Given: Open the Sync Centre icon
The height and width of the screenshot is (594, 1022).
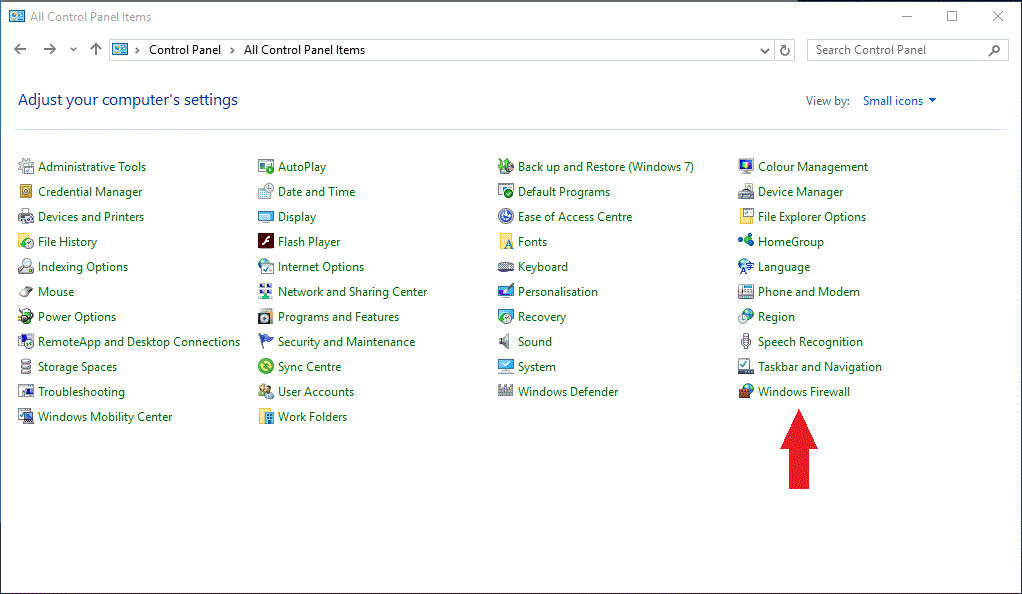Looking at the screenshot, I should 266,367.
